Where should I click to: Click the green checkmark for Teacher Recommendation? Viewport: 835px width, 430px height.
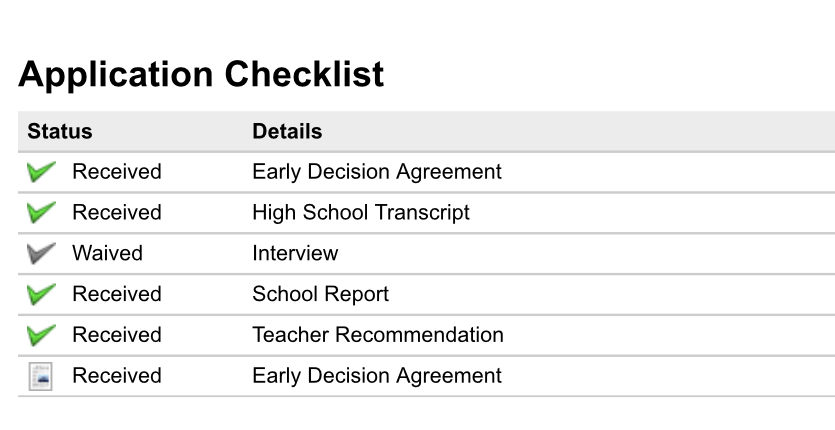[x=41, y=335]
